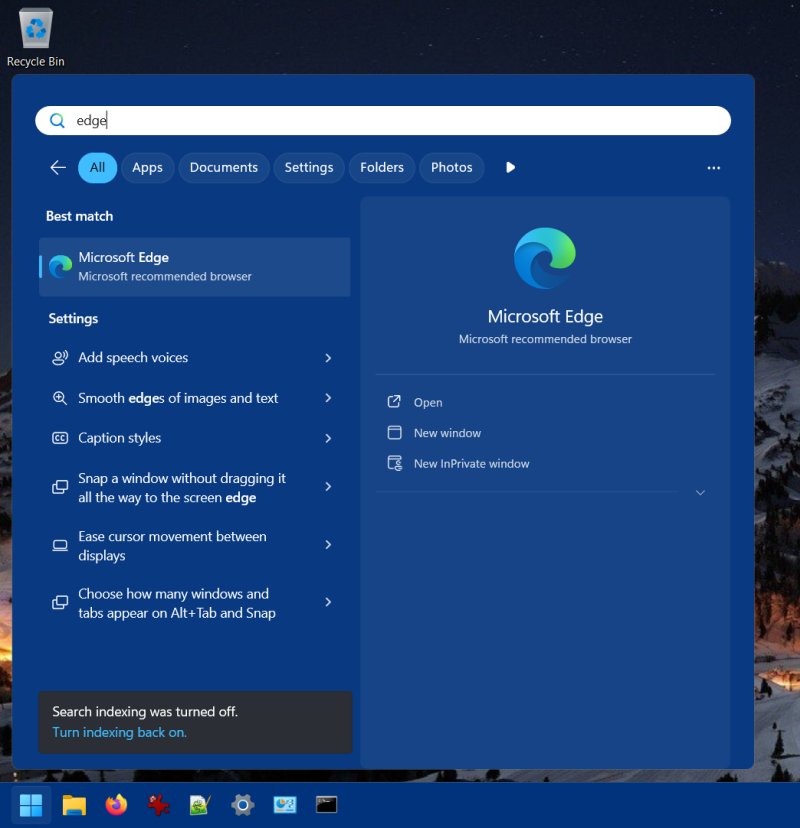The height and width of the screenshot is (828, 800).
Task: Click the back arrow in search panel
Action: click(58, 168)
